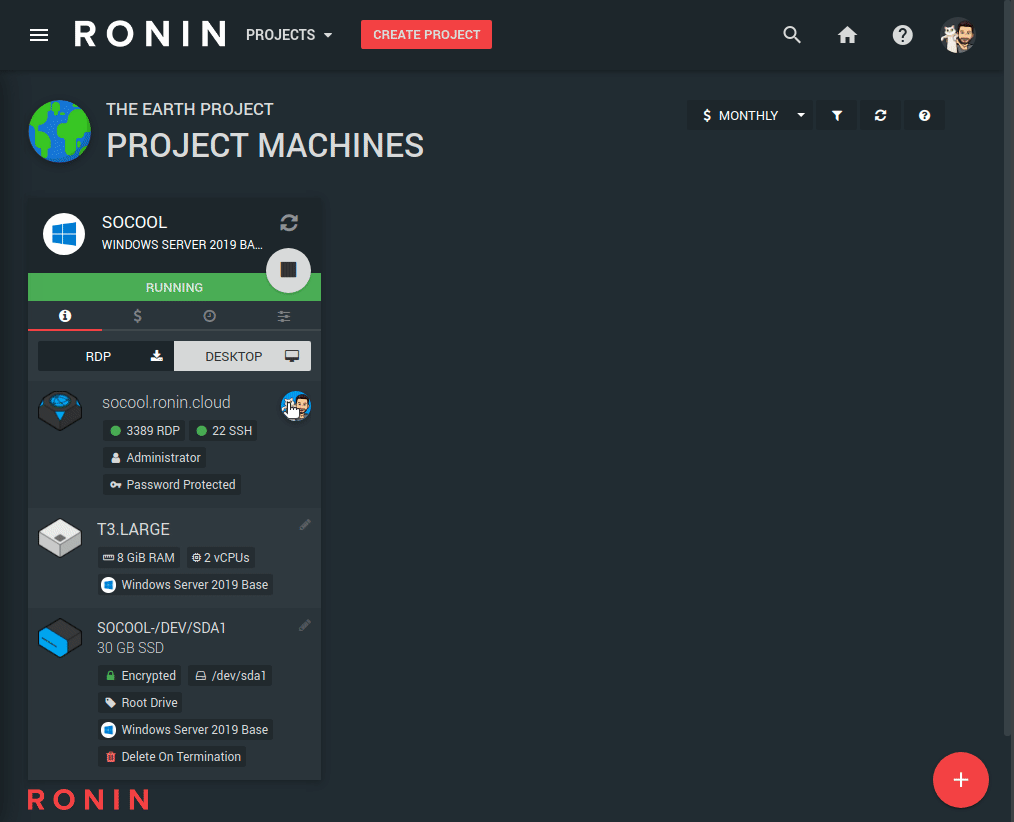Image resolution: width=1014 pixels, height=822 pixels.
Task: Click the T3.LARGE instance cube icon
Action: click(59, 537)
